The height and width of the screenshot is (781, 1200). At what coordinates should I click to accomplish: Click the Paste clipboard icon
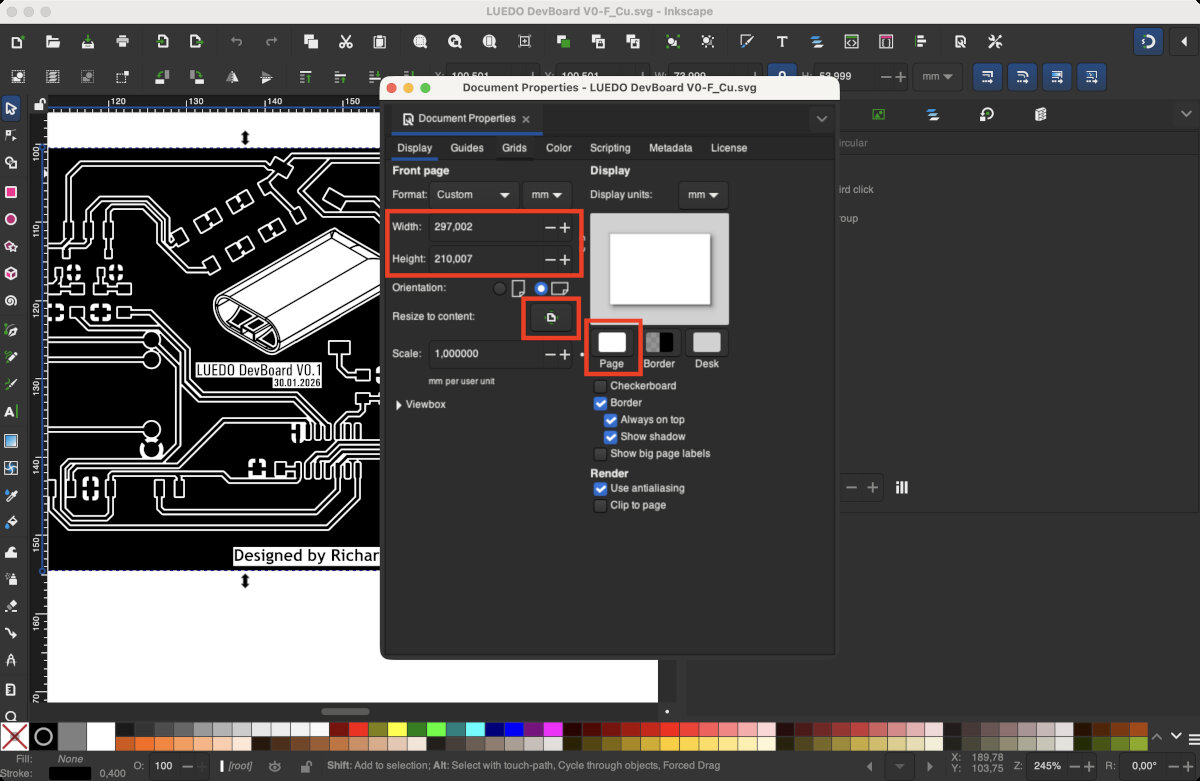(x=380, y=42)
